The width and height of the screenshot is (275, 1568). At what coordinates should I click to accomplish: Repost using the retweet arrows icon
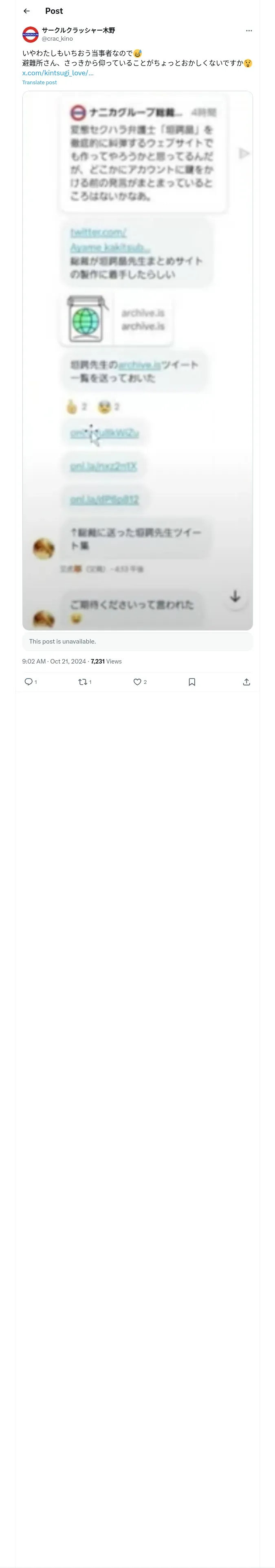pyautogui.click(x=83, y=682)
